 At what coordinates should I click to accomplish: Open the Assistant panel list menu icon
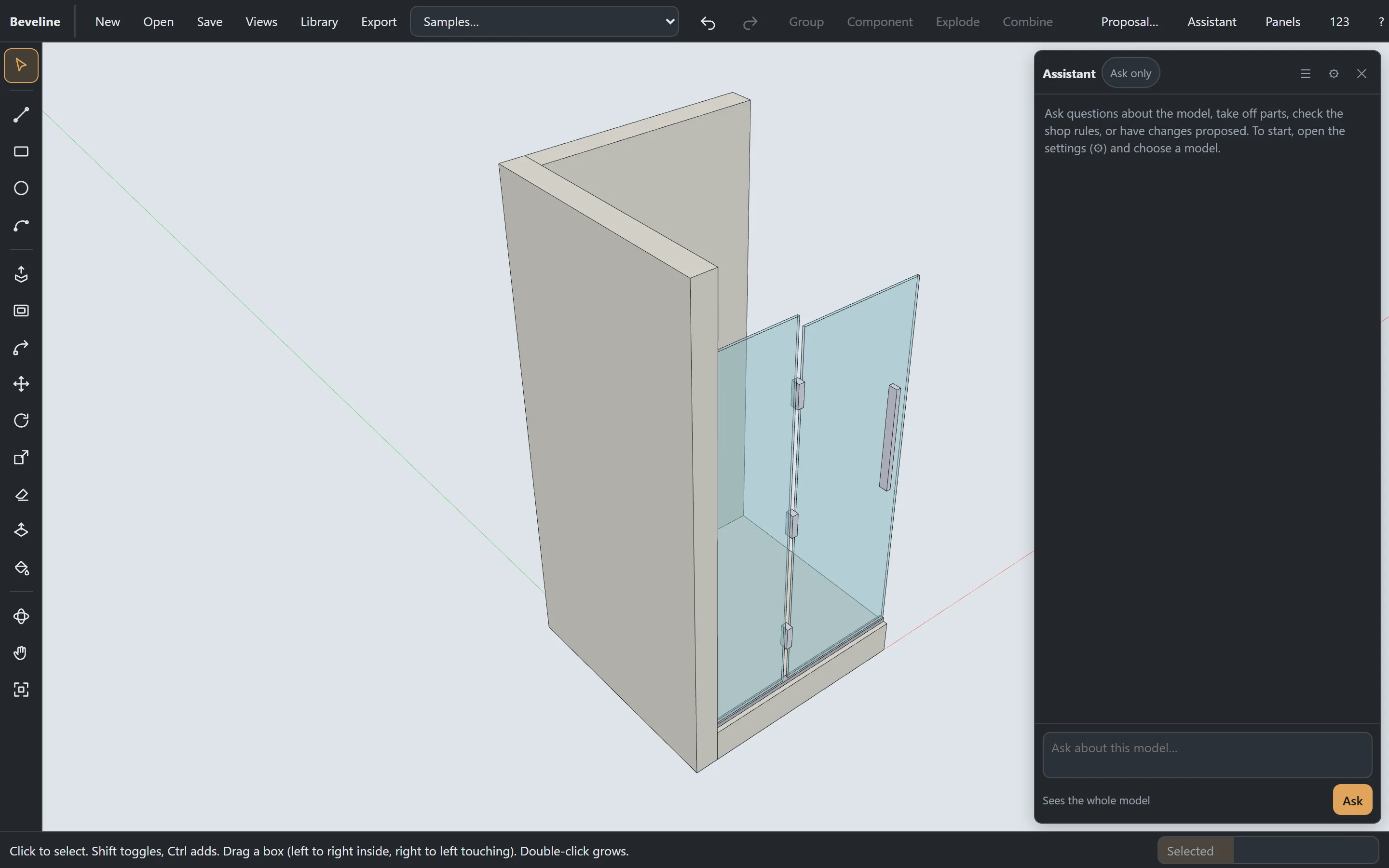point(1306,73)
